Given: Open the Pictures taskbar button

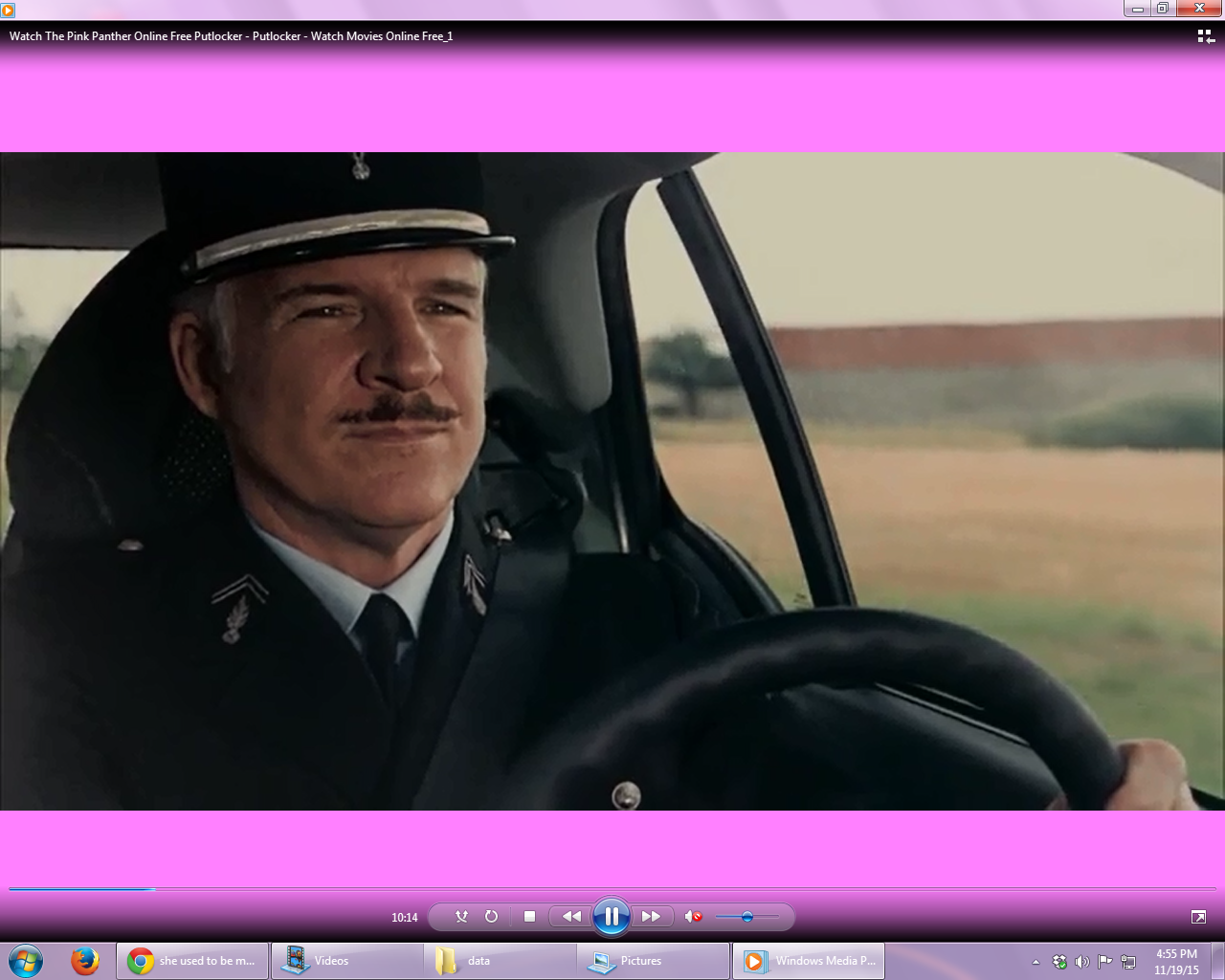Looking at the screenshot, I should (654, 961).
